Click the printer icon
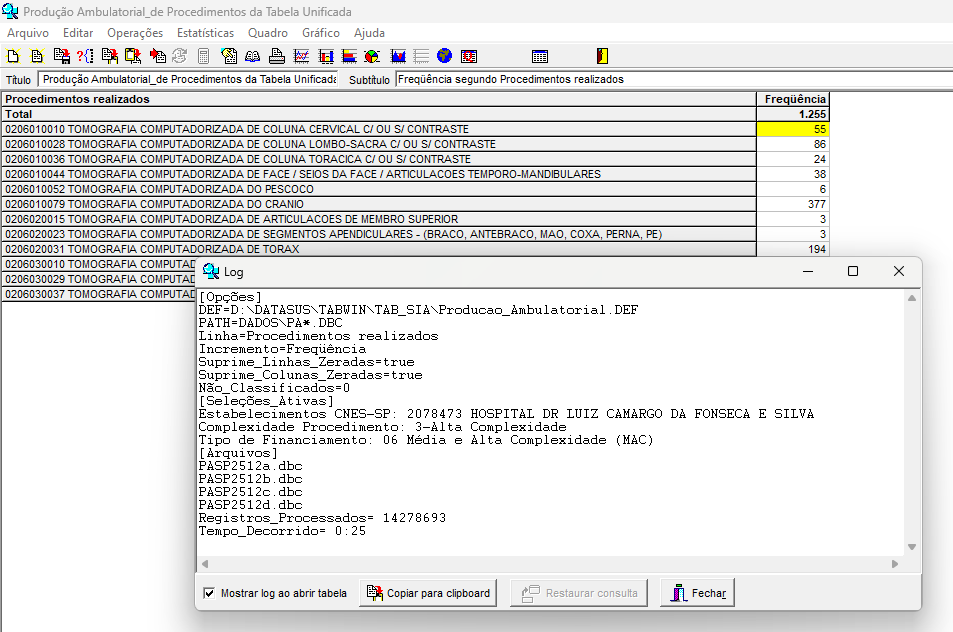 (x=277, y=57)
